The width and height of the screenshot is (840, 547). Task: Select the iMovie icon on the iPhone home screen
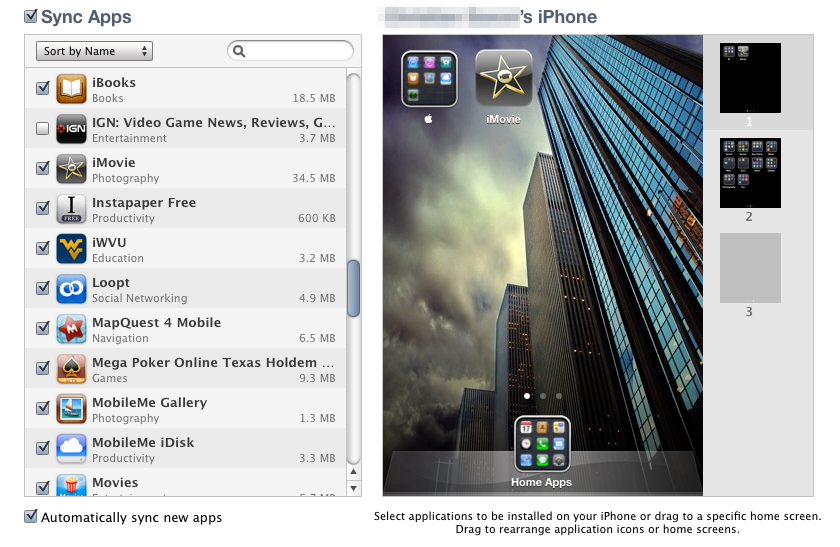(504, 78)
